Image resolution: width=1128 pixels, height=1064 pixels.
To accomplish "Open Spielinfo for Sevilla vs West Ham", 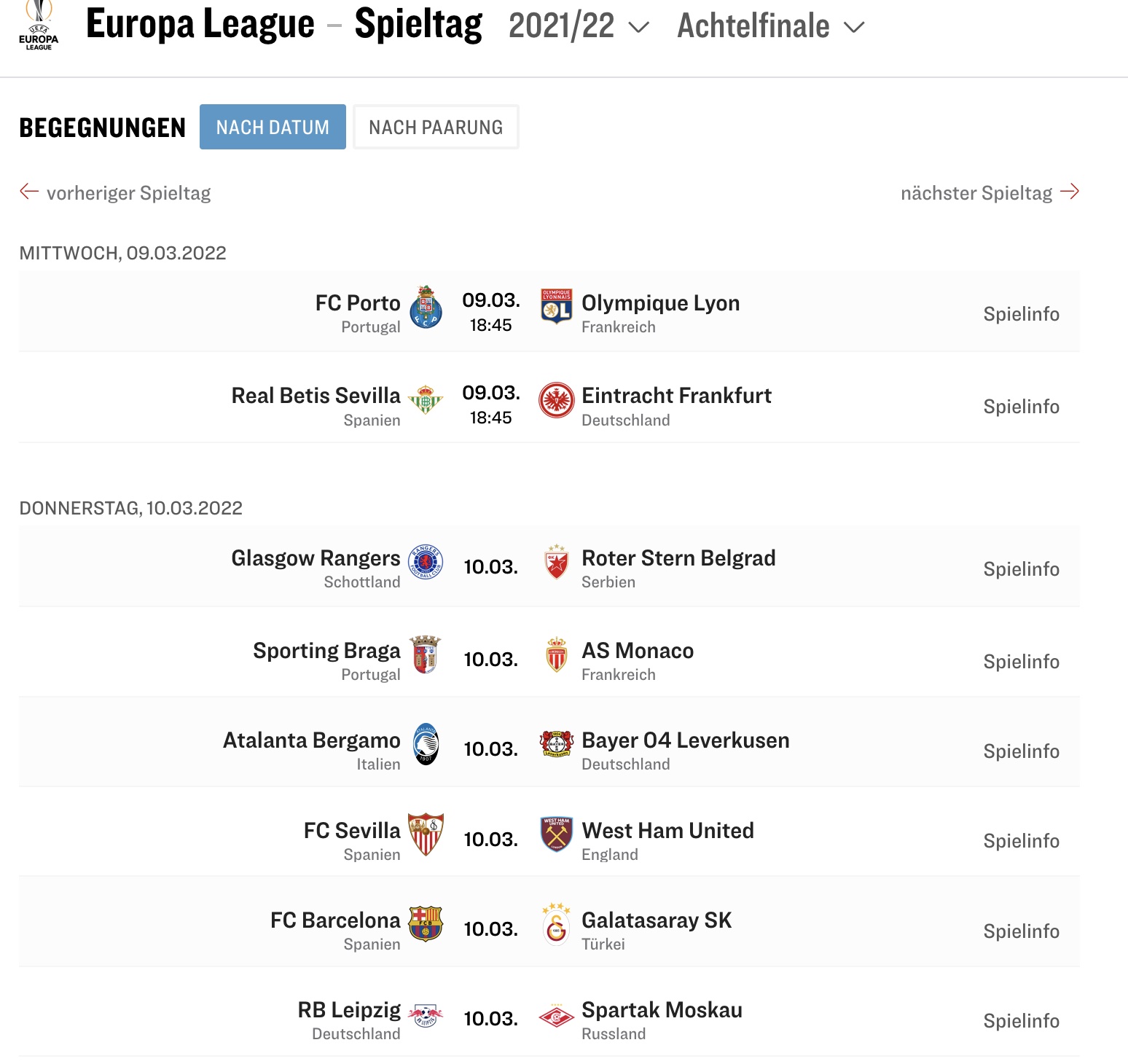I will [1021, 841].
